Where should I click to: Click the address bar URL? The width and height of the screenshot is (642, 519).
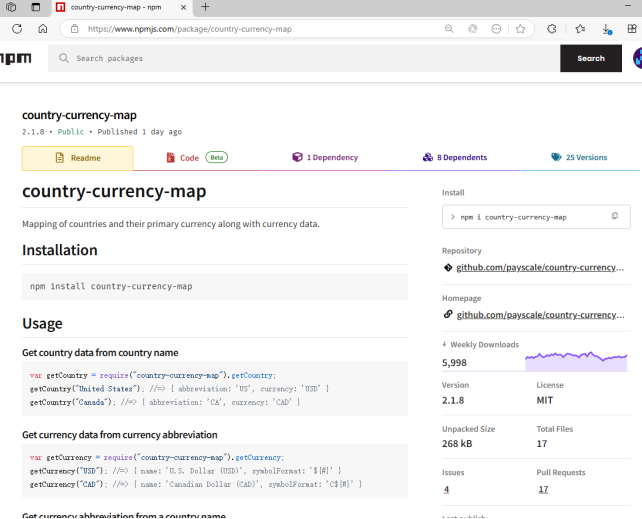point(190,29)
